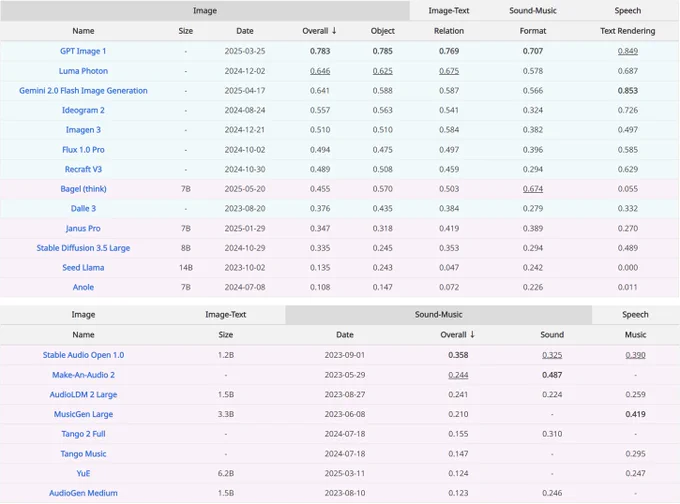680x504 pixels.
Task: Sort by Music column header
Action: 635,335
